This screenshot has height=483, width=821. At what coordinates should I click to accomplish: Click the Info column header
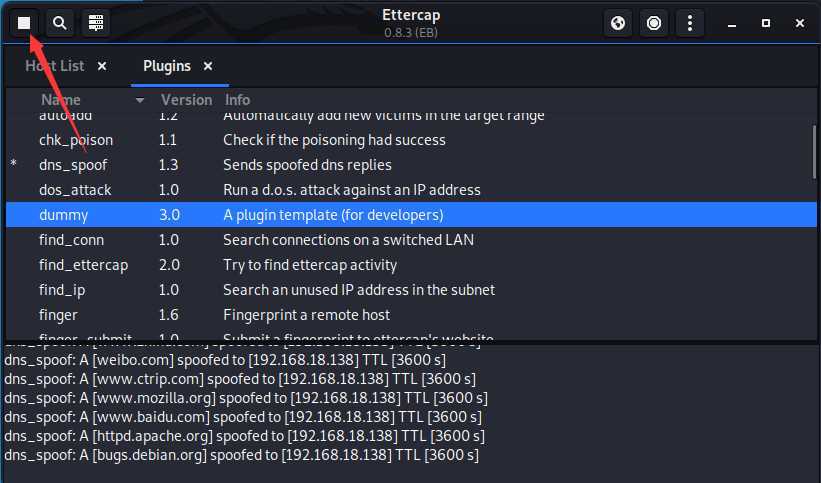[237, 100]
